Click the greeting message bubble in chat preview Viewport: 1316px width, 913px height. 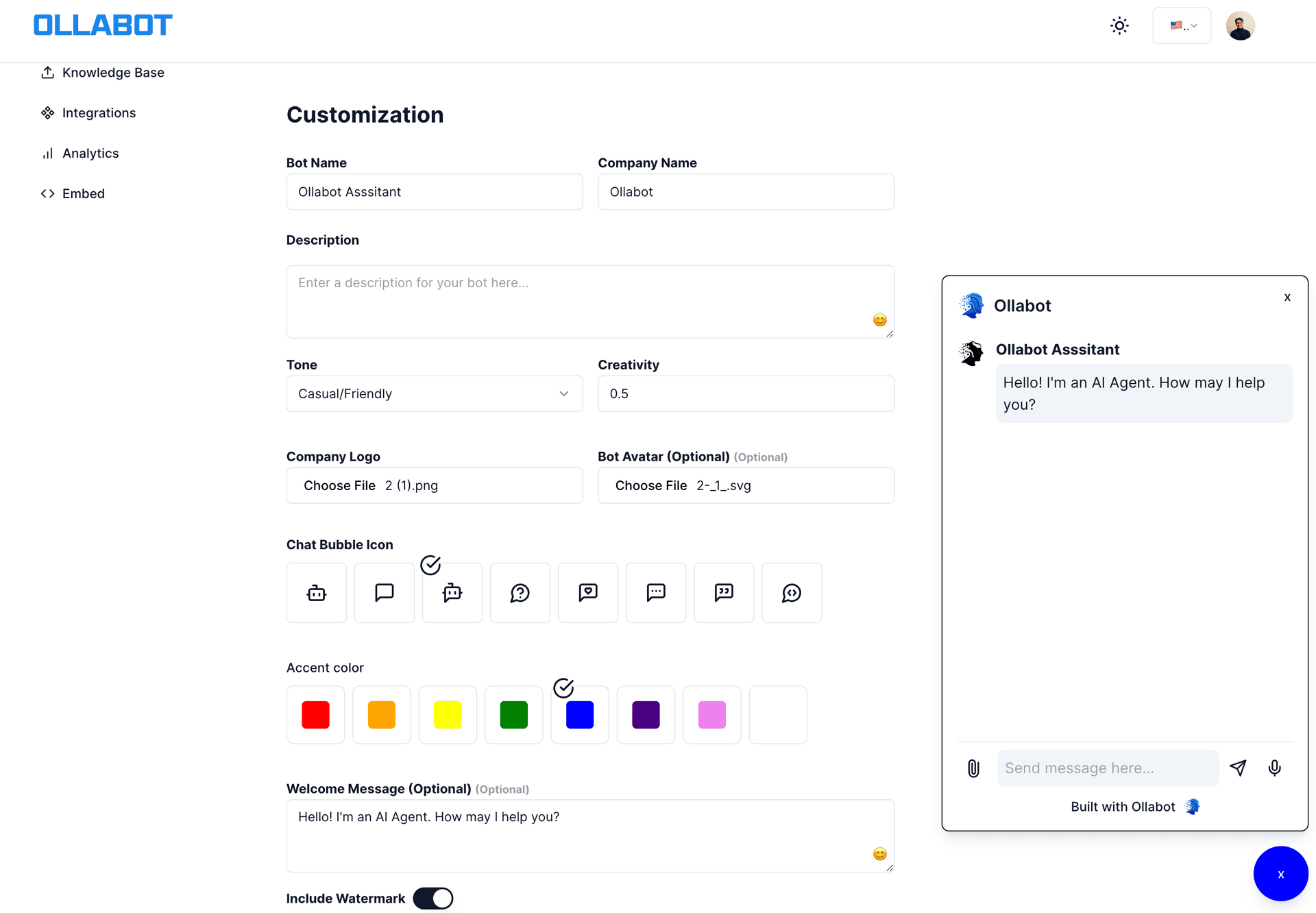click(x=1144, y=393)
